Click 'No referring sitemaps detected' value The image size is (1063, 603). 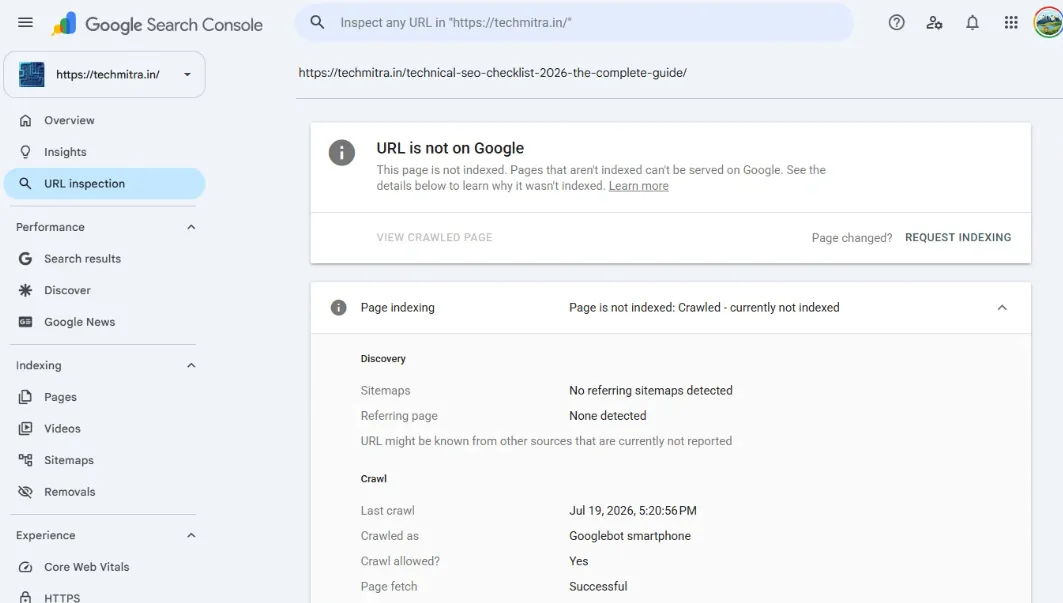651,391
